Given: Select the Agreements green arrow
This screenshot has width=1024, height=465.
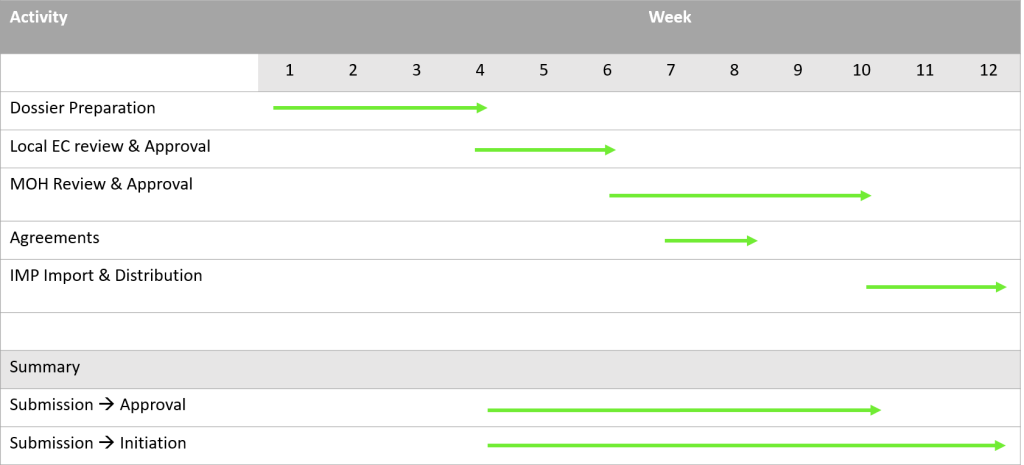Looking at the screenshot, I should tap(711, 240).
